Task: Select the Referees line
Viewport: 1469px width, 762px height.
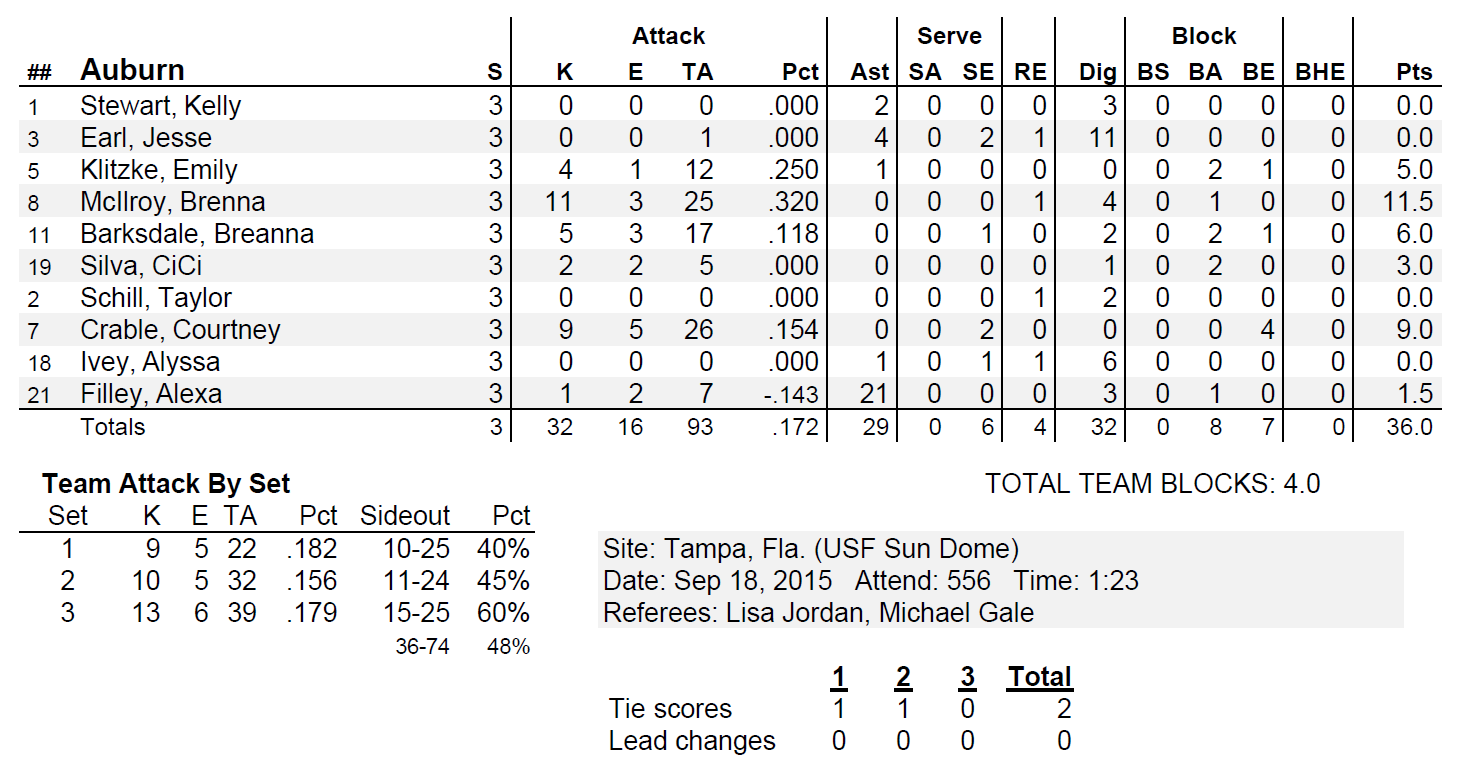Action: (x=818, y=612)
